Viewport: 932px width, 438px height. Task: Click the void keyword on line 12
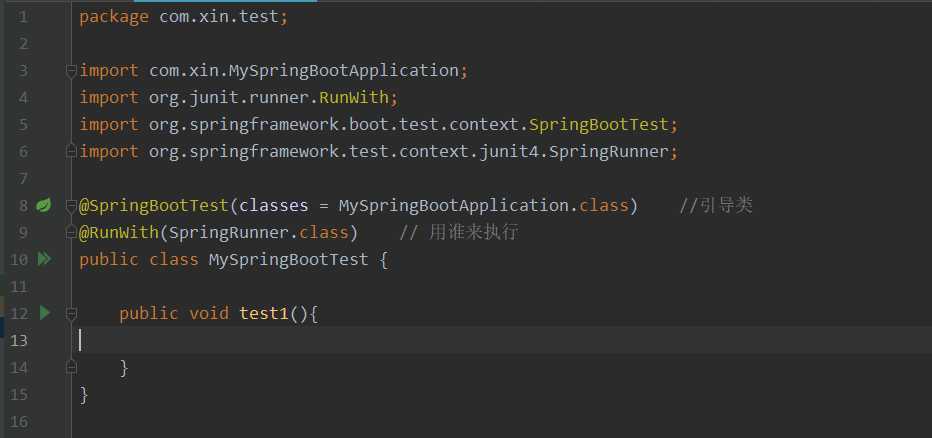coord(209,313)
